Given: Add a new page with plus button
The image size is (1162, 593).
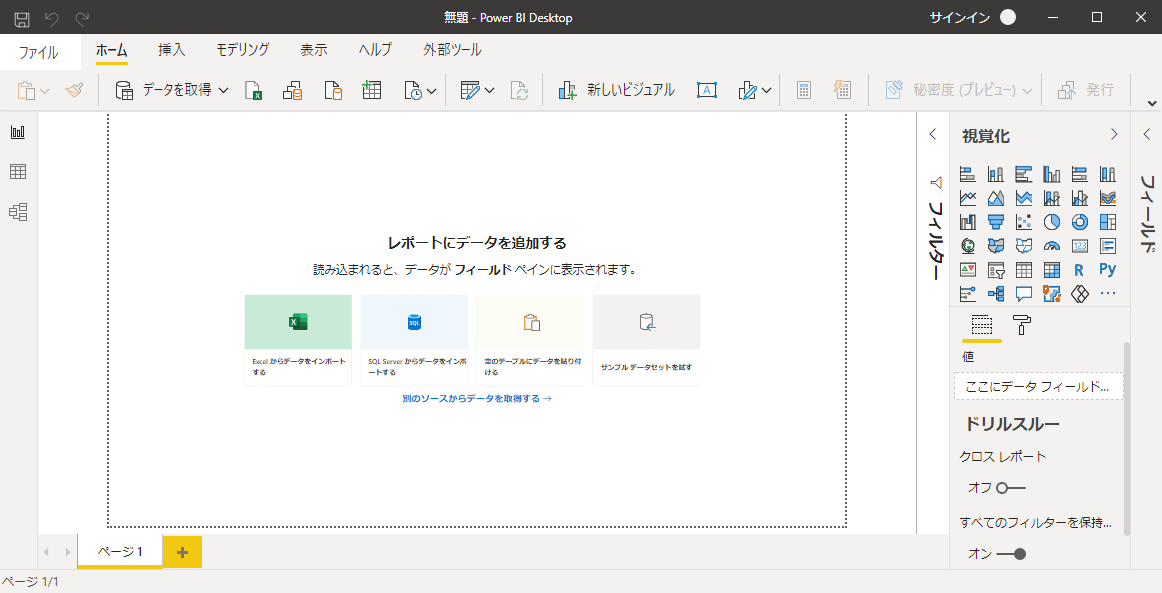Looking at the screenshot, I should click(x=182, y=552).
